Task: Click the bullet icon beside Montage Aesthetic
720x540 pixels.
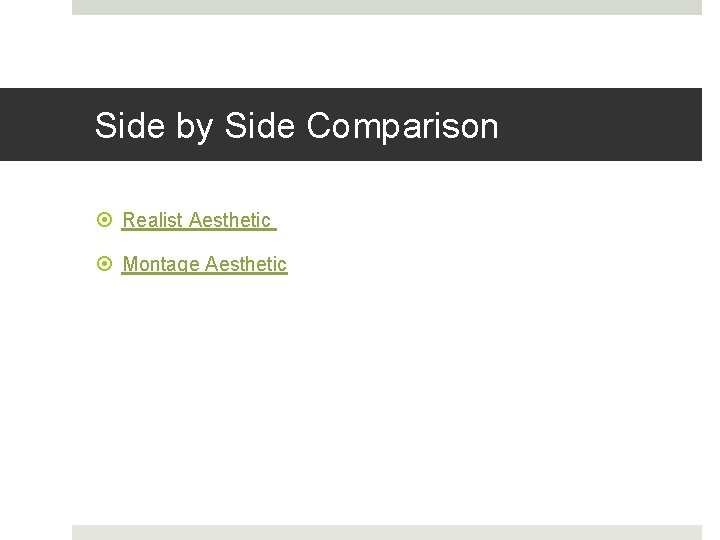Action: click(x=107, y=264)
